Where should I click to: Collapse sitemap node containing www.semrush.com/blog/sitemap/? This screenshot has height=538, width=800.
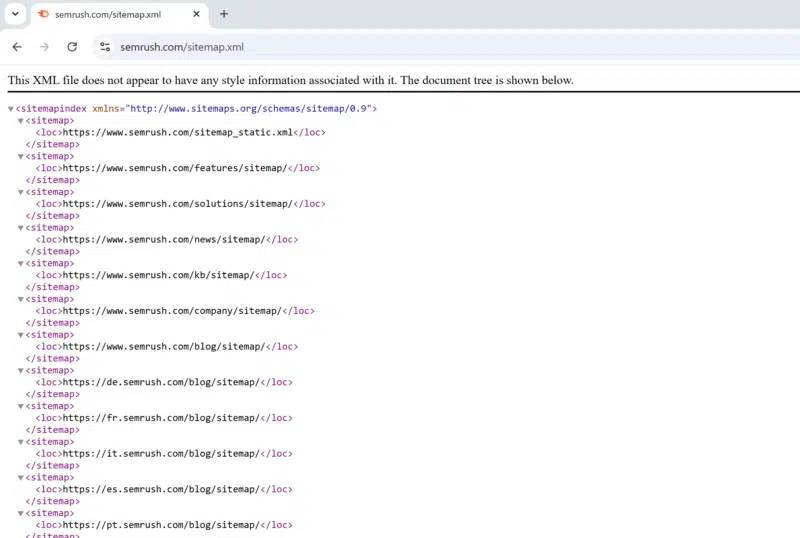(x=20, y=335)
